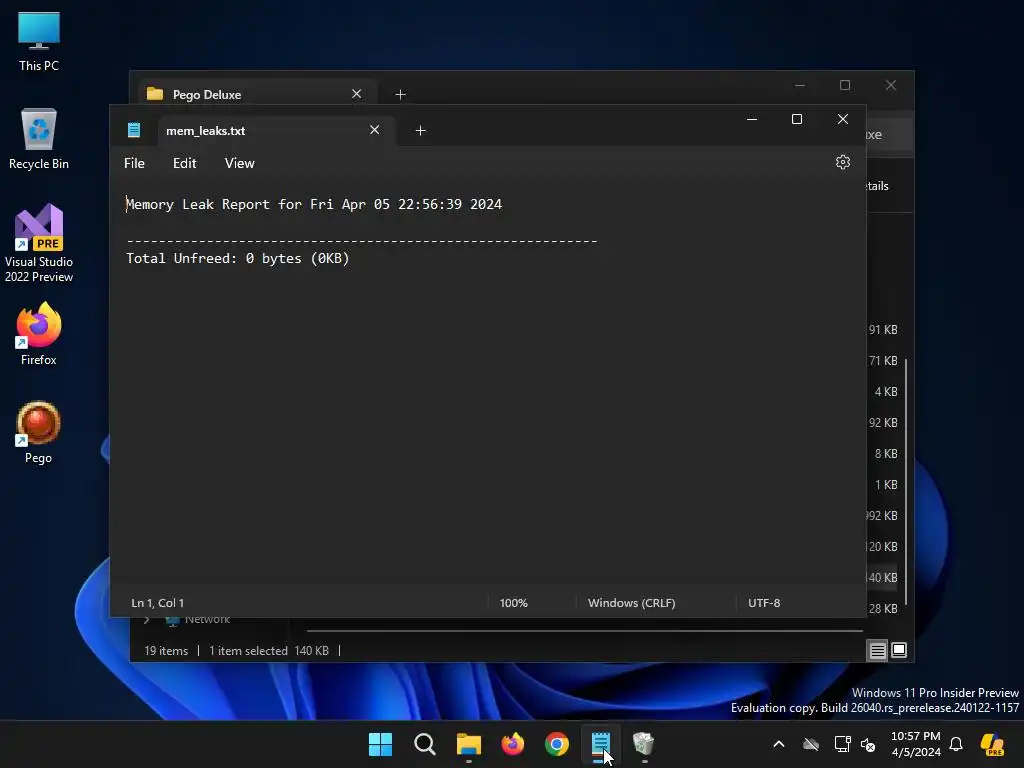This screenshot has height=768, width=1024.
Task: Open the View menu in Notepad
Action: (240, 163)
